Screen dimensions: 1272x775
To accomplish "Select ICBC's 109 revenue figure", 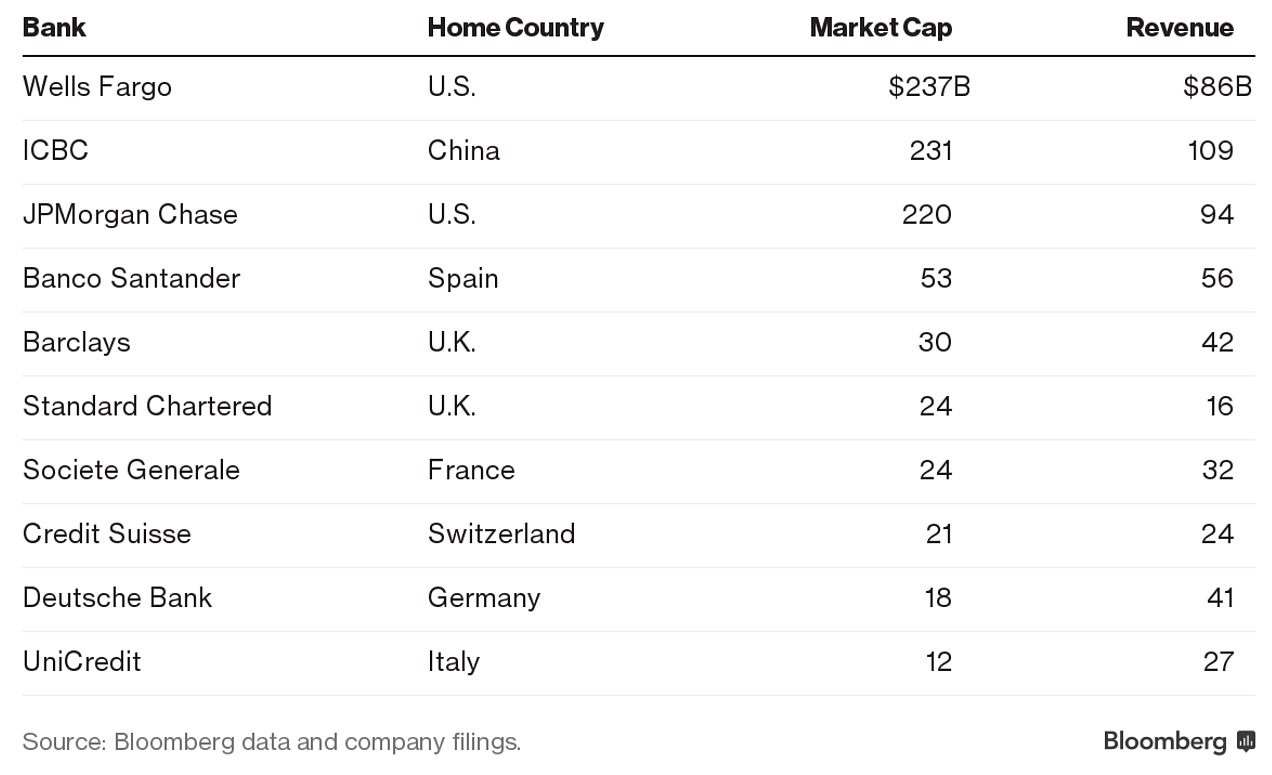I will [1210, 151].
